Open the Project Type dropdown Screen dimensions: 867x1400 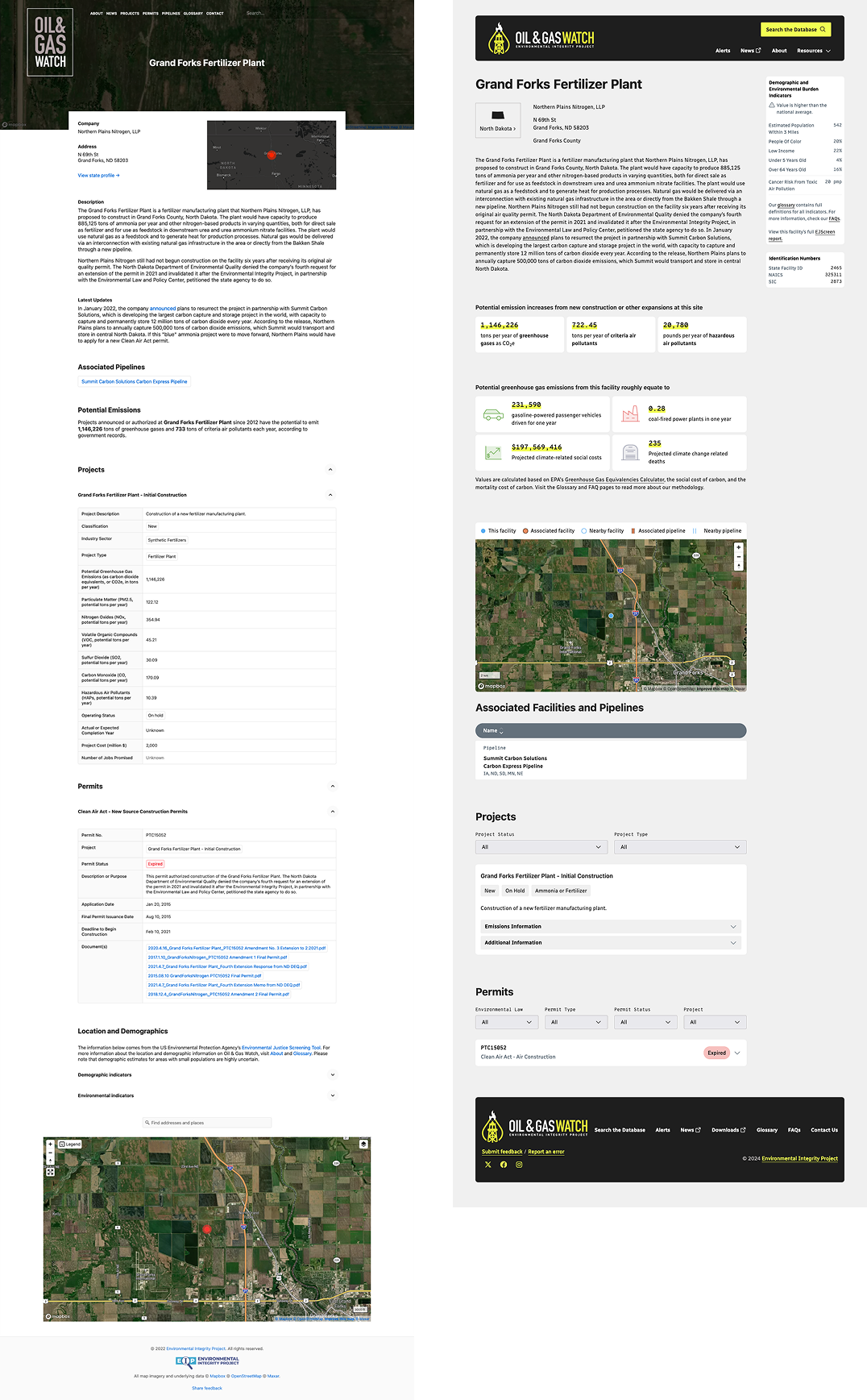click(x=680, y=847)
